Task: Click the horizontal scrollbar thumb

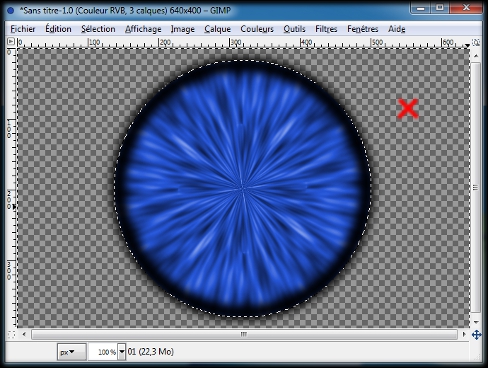Action: coord(244,334)
